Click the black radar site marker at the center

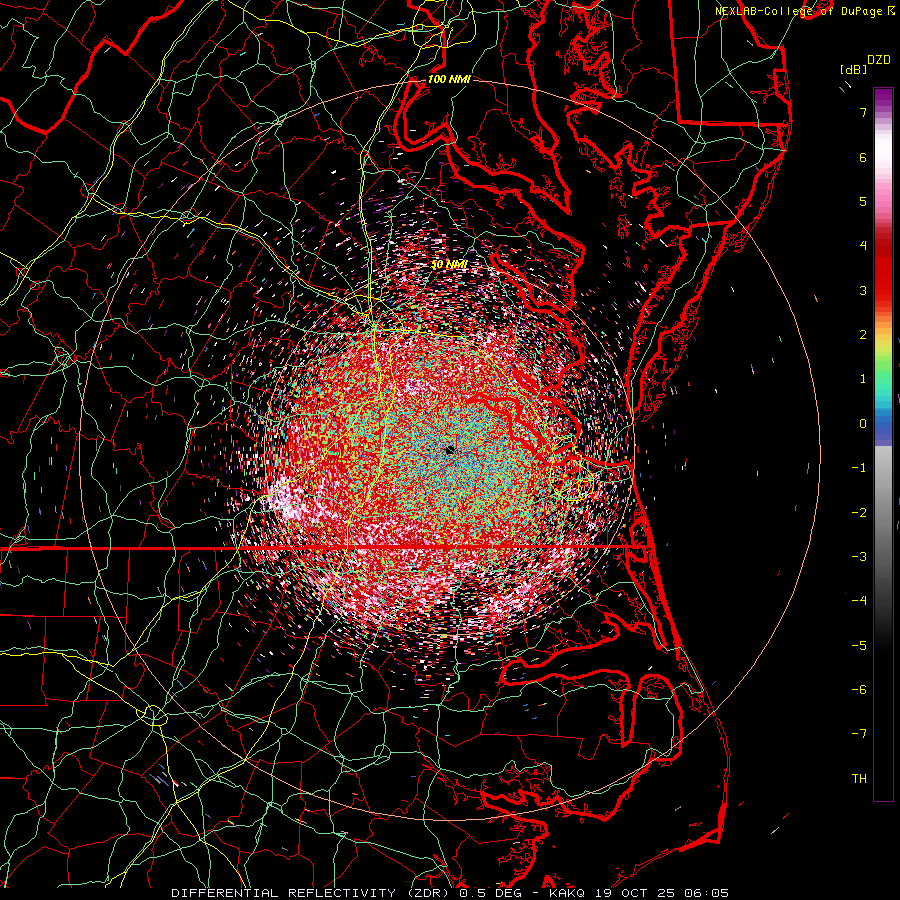[450, 451]
